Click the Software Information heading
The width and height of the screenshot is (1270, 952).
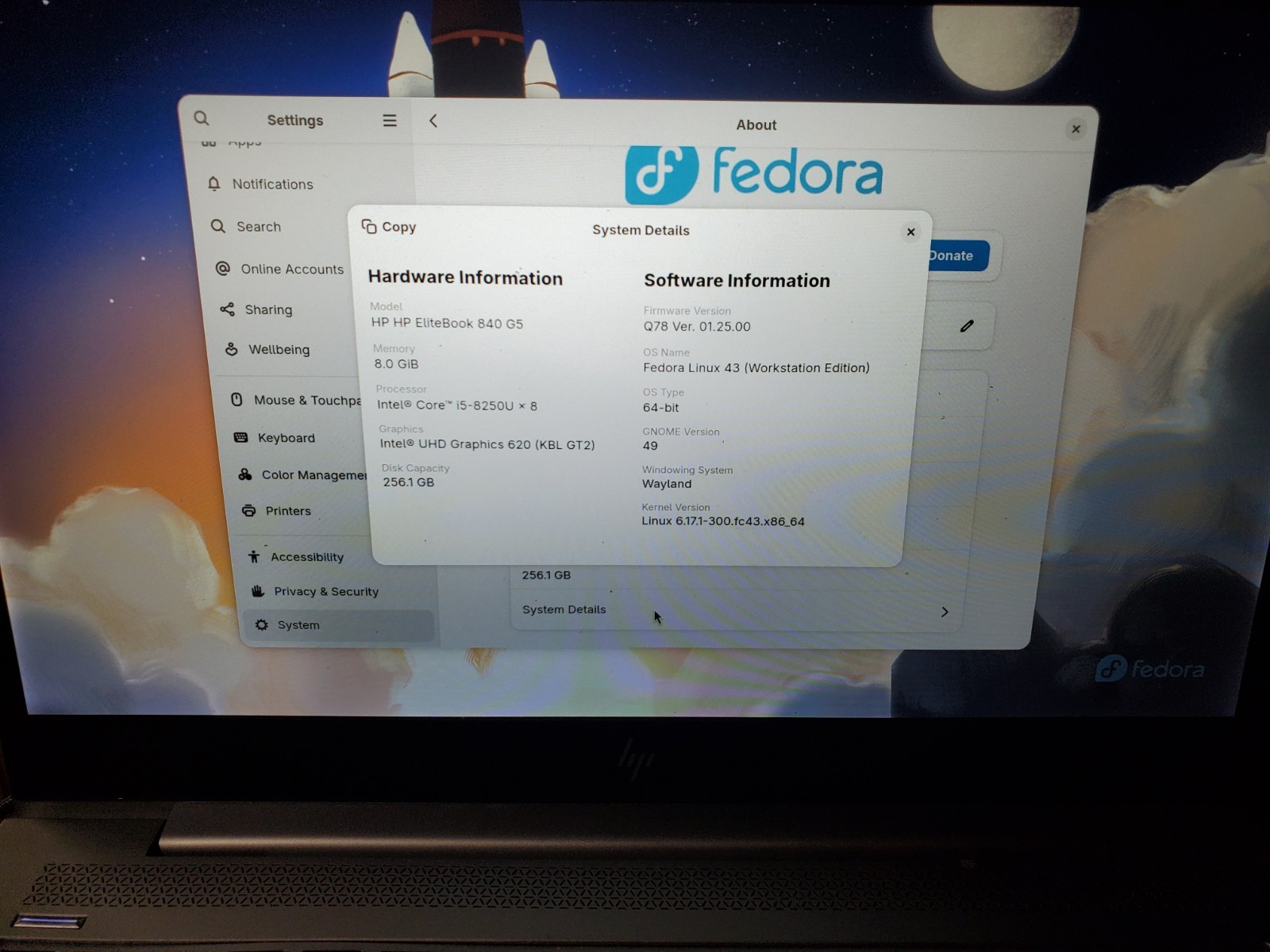click(737, 280)
